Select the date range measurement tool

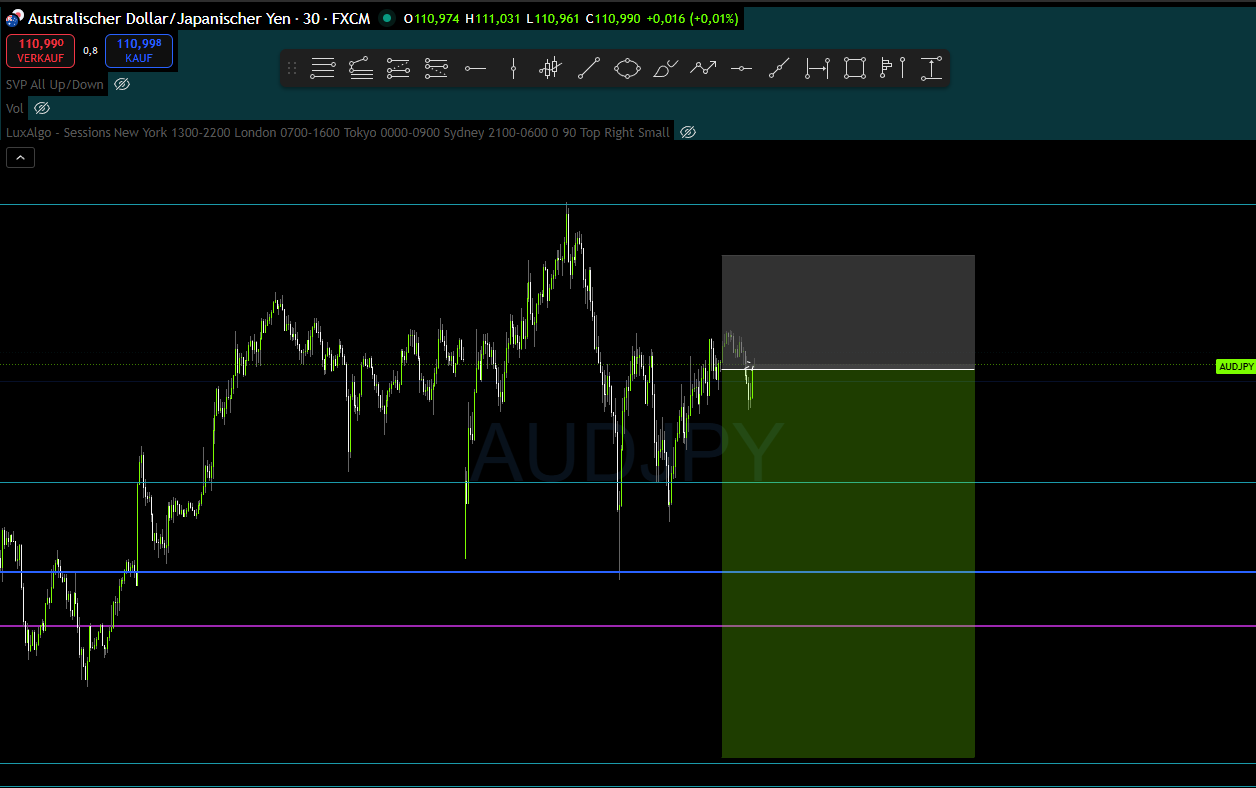[816, 68]
